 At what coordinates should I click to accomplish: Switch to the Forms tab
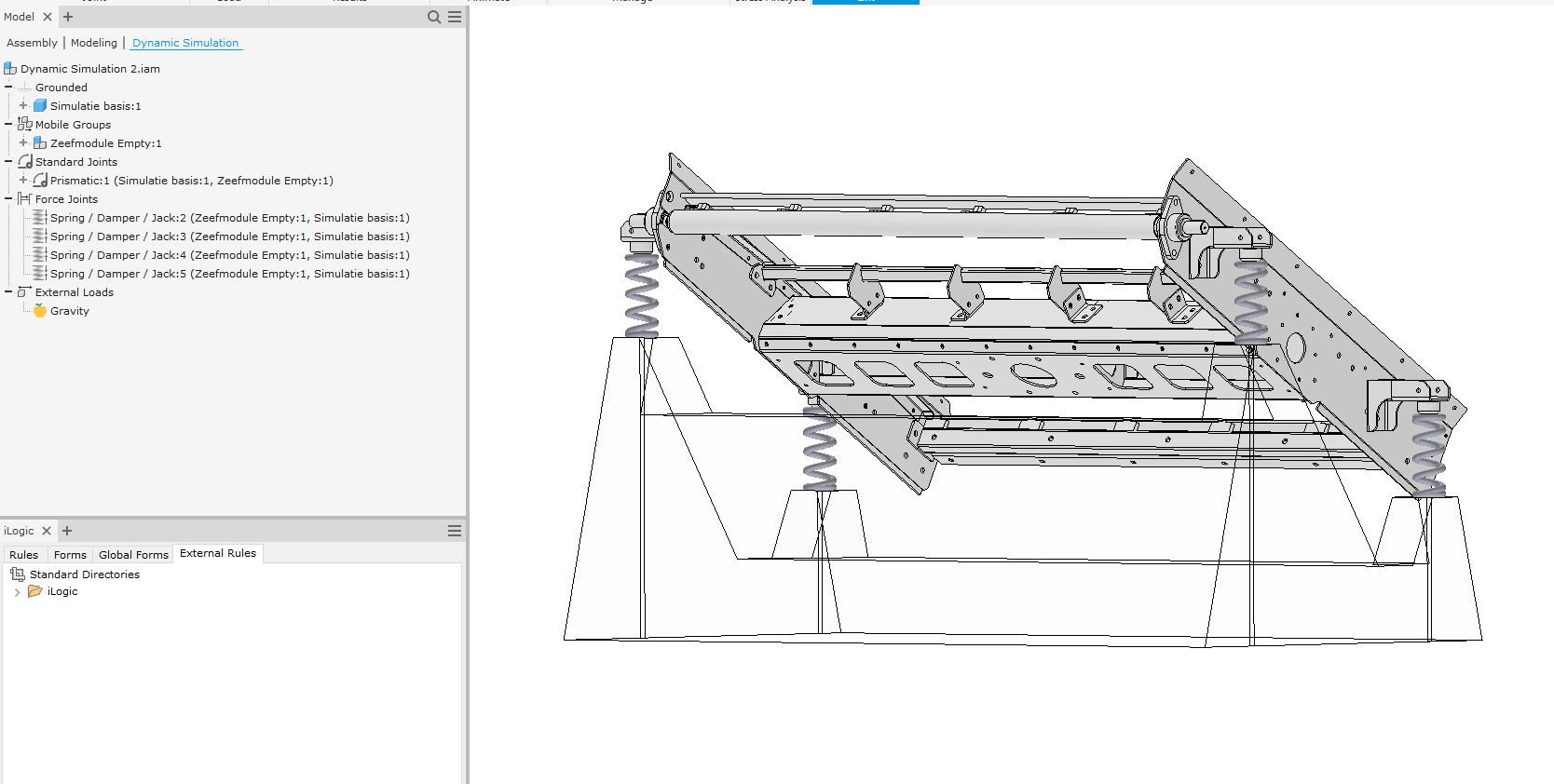click(x=70, y=554)
